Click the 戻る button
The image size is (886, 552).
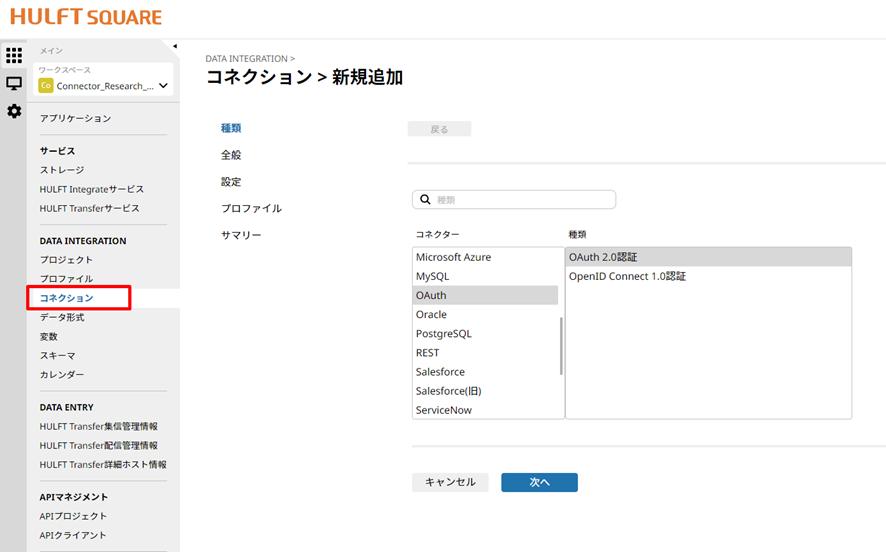439,129
